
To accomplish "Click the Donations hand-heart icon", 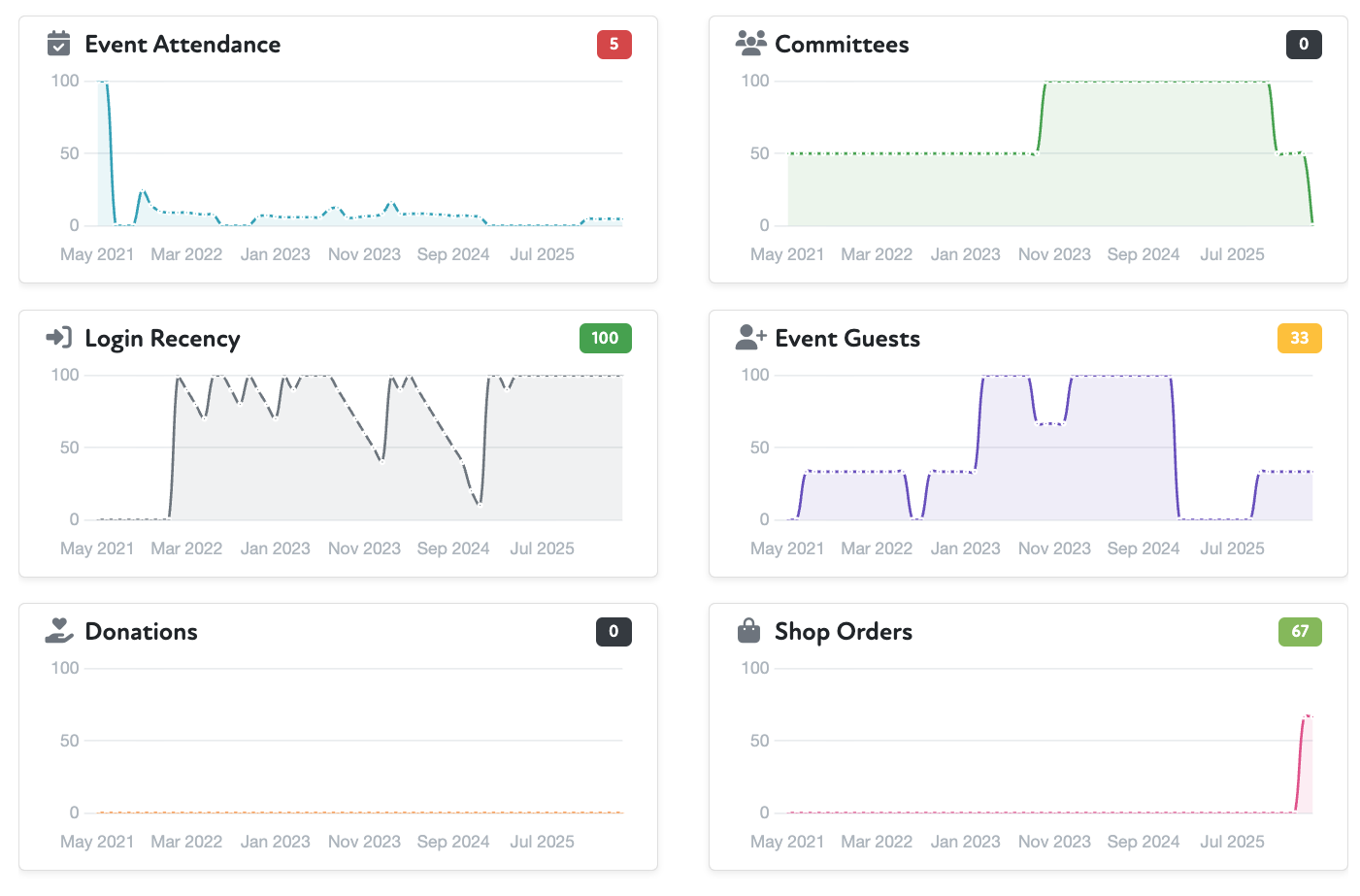I will point(59,632).
